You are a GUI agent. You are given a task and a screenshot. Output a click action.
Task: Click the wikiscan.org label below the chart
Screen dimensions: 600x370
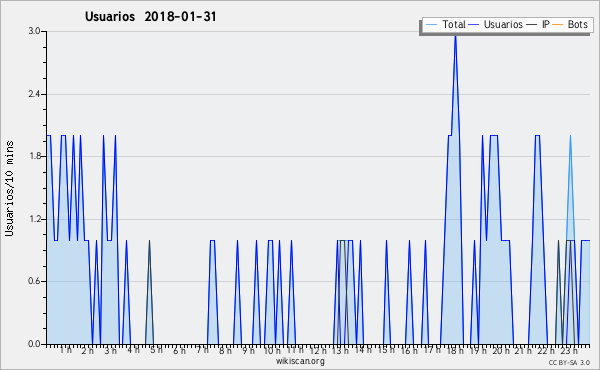pyautogui.click(x=300, y=361)
